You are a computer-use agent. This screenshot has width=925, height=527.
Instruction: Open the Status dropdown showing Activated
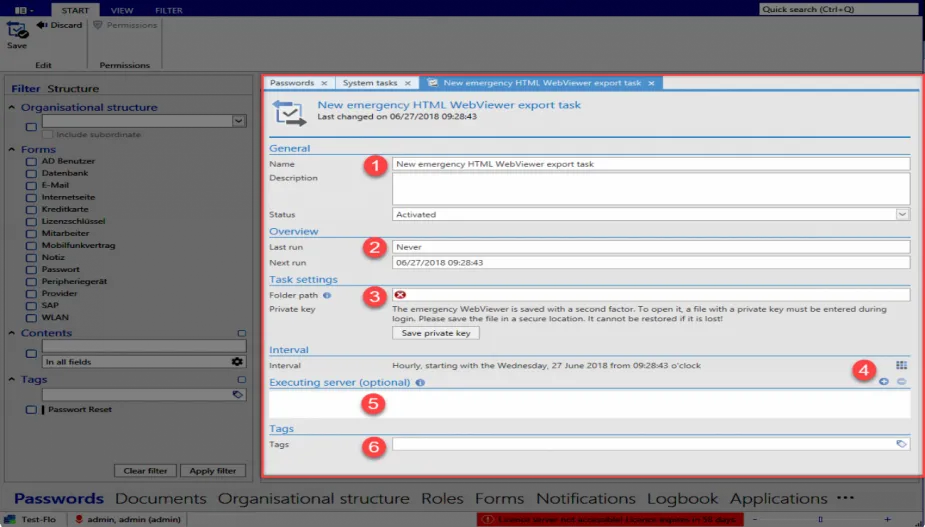point(902,214)
